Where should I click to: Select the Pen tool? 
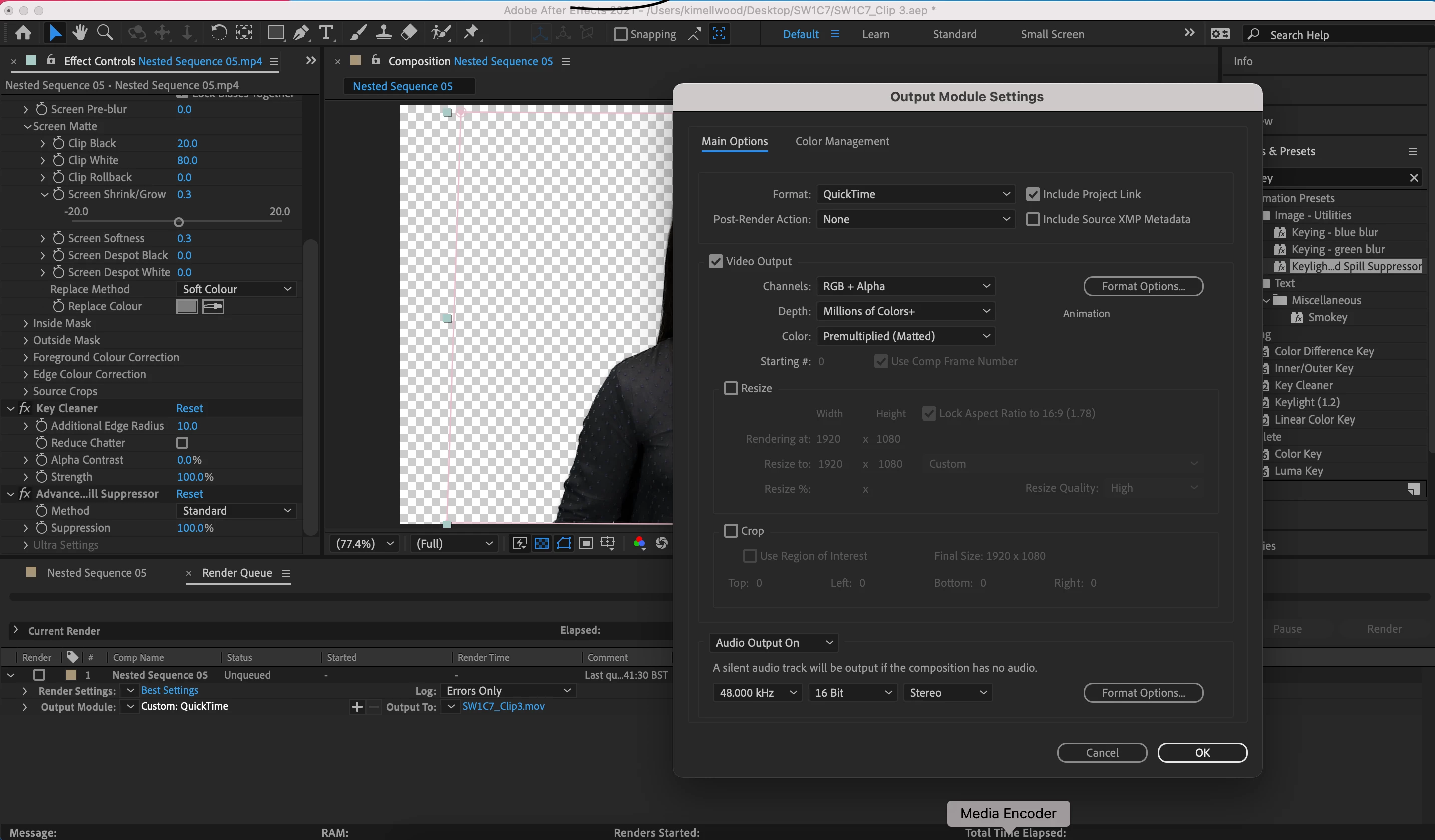point(301,33)
